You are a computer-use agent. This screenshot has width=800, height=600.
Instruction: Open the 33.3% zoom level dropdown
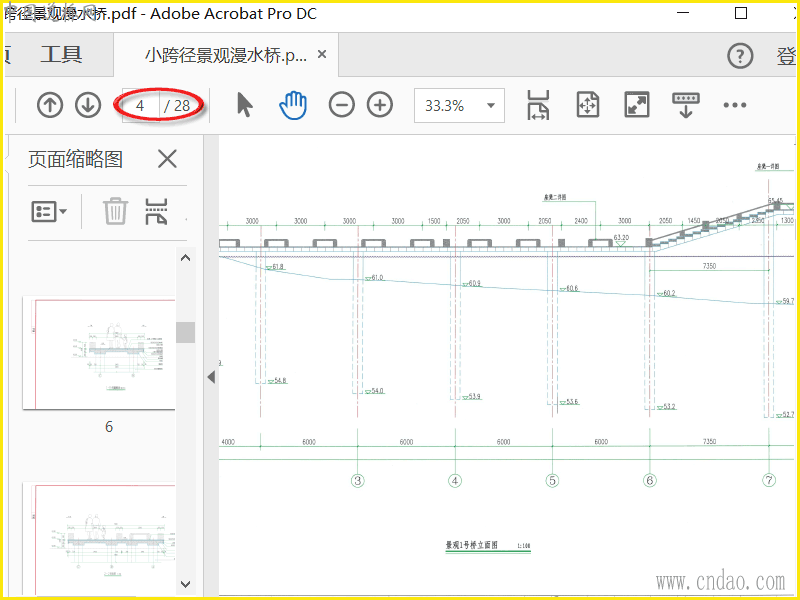click(459, 106)
